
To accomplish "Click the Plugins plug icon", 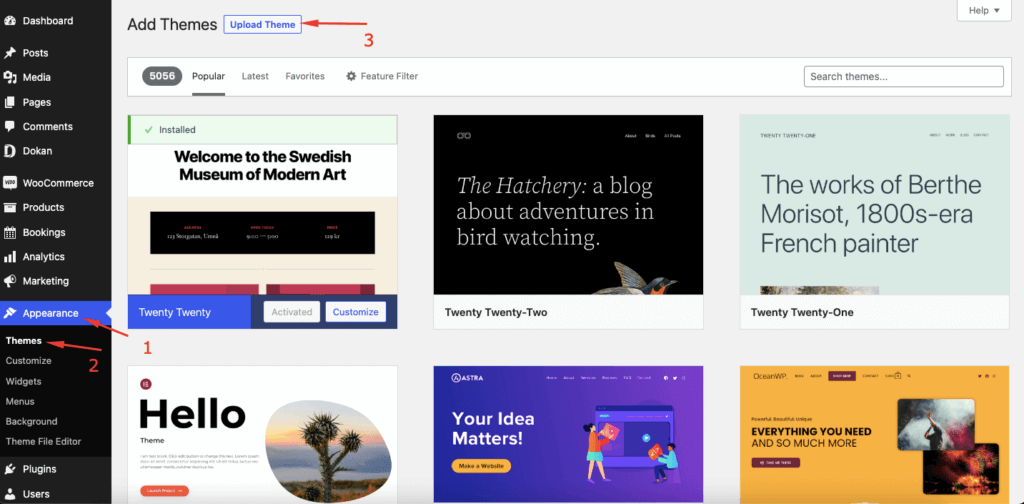I will (10, 469).
